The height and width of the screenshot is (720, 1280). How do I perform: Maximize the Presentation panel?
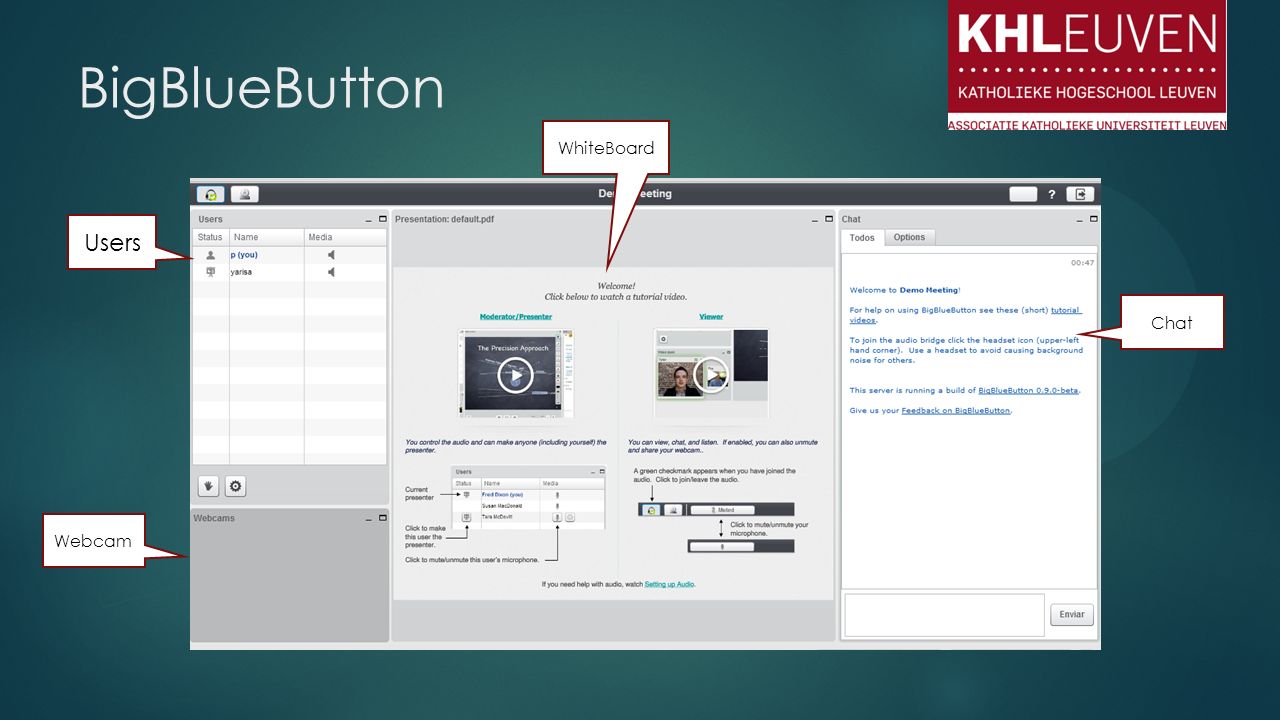(829, 219)
